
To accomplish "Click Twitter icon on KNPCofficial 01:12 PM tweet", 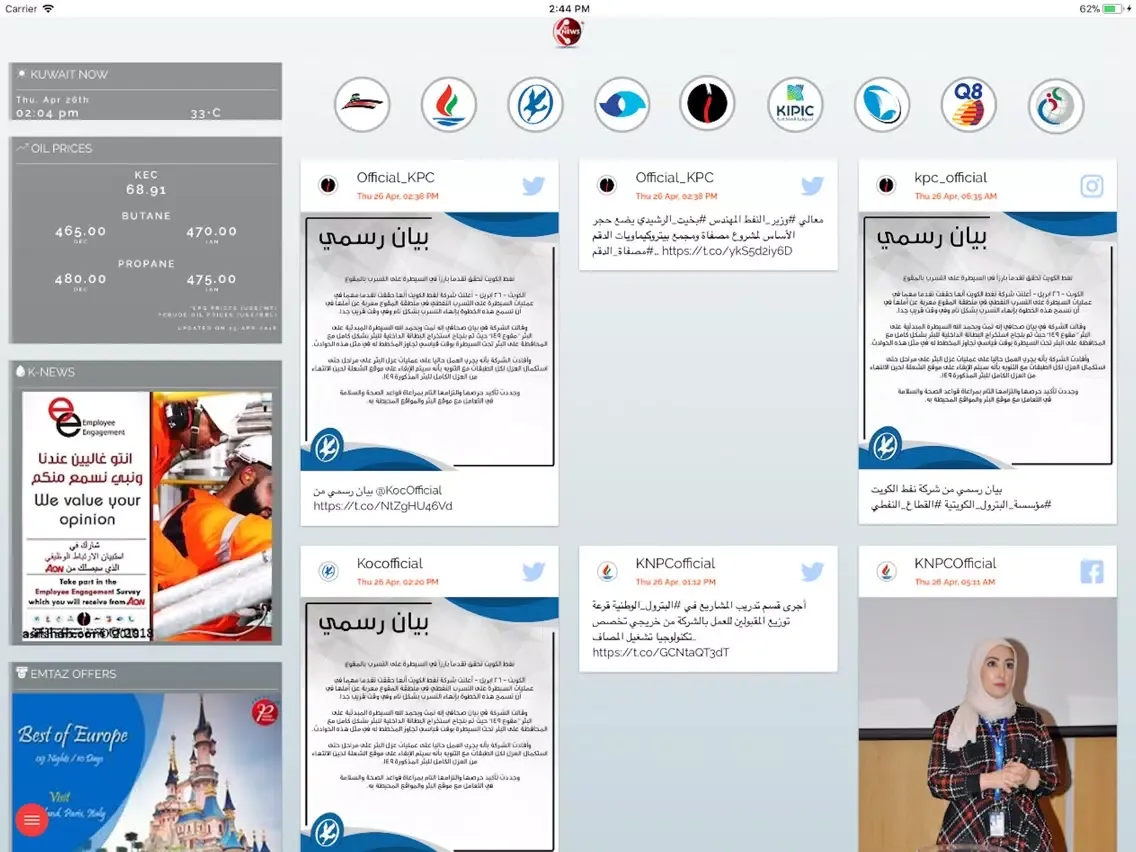I will (812, 572).
